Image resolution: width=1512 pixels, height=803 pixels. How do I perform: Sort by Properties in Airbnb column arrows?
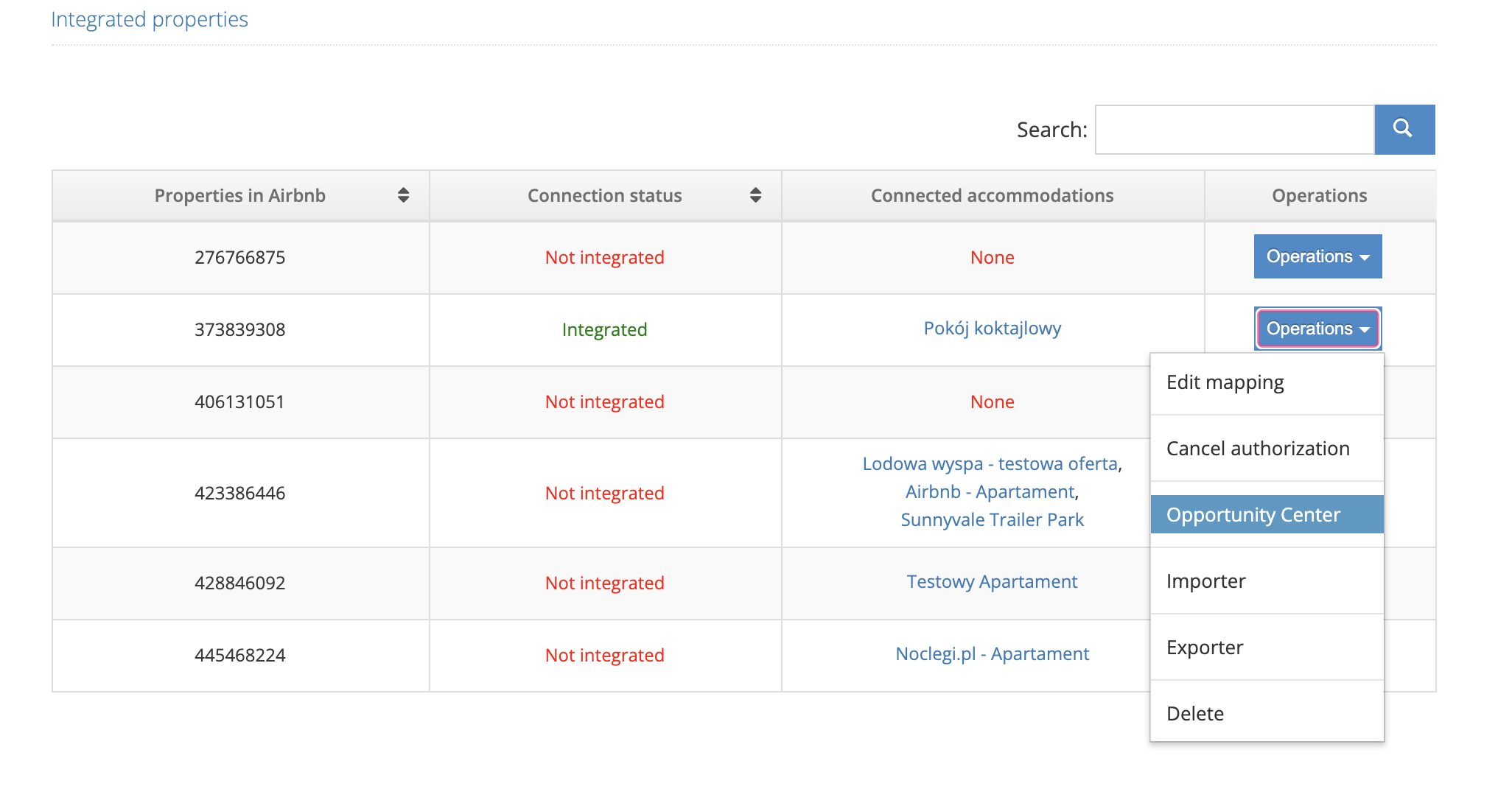click(402, 195)
